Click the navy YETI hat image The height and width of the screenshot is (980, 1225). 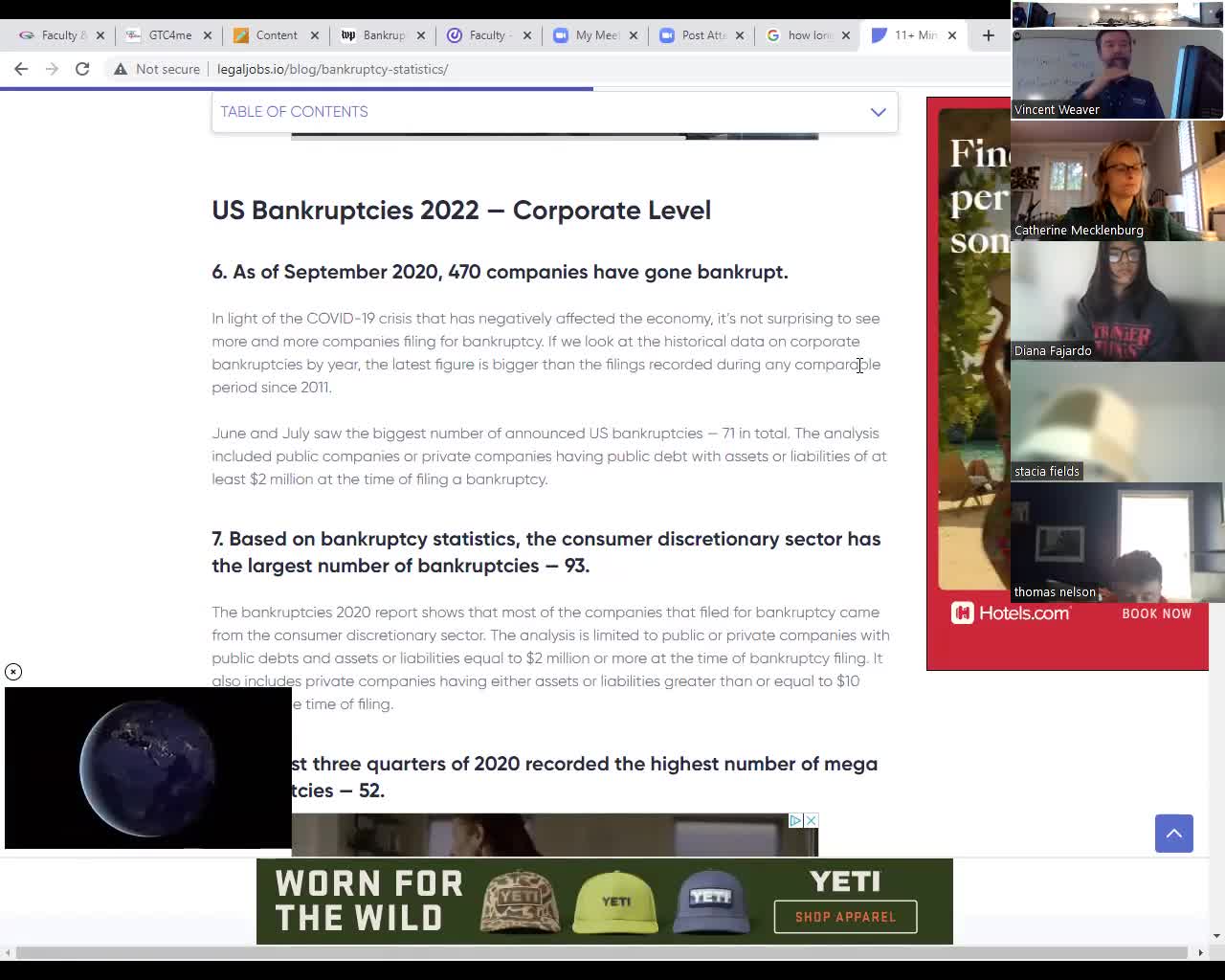(710, 902)
